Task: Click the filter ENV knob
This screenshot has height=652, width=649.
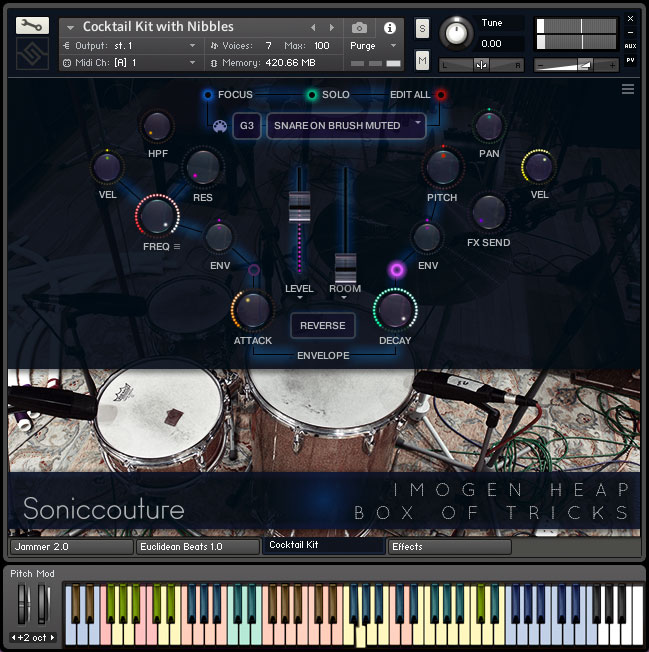Action: [x=219, y=237]
